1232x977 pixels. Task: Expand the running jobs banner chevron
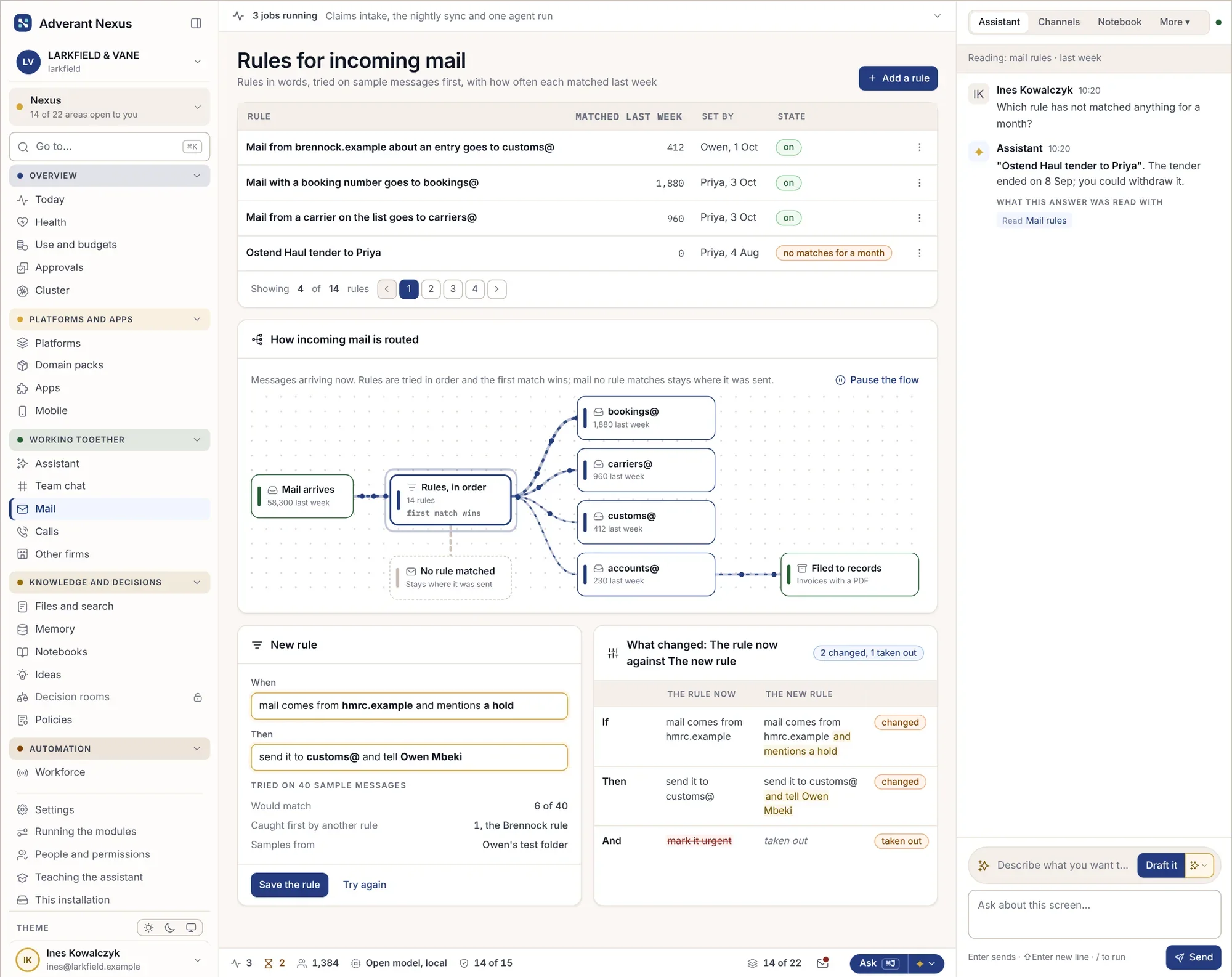pyautogui.click(x=937, y=16)
